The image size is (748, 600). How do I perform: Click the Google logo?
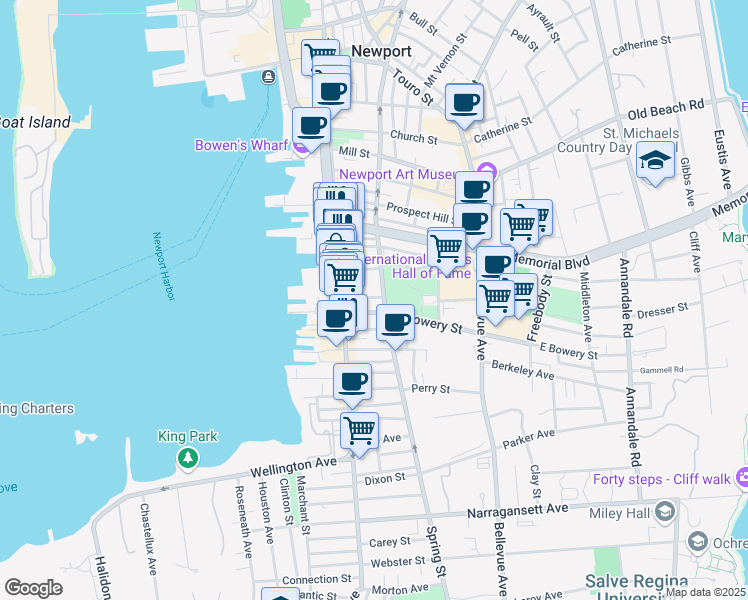coord(33,588)
